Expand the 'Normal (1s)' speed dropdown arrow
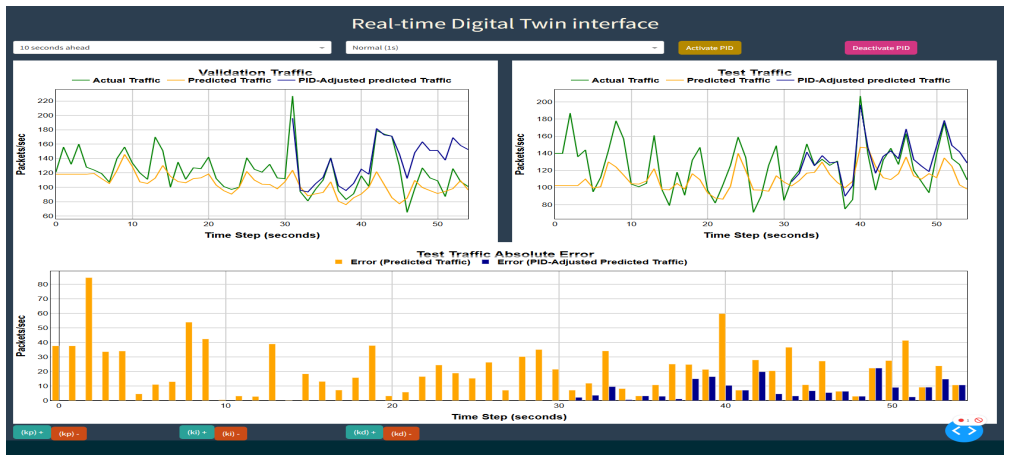 coord(654,48)
